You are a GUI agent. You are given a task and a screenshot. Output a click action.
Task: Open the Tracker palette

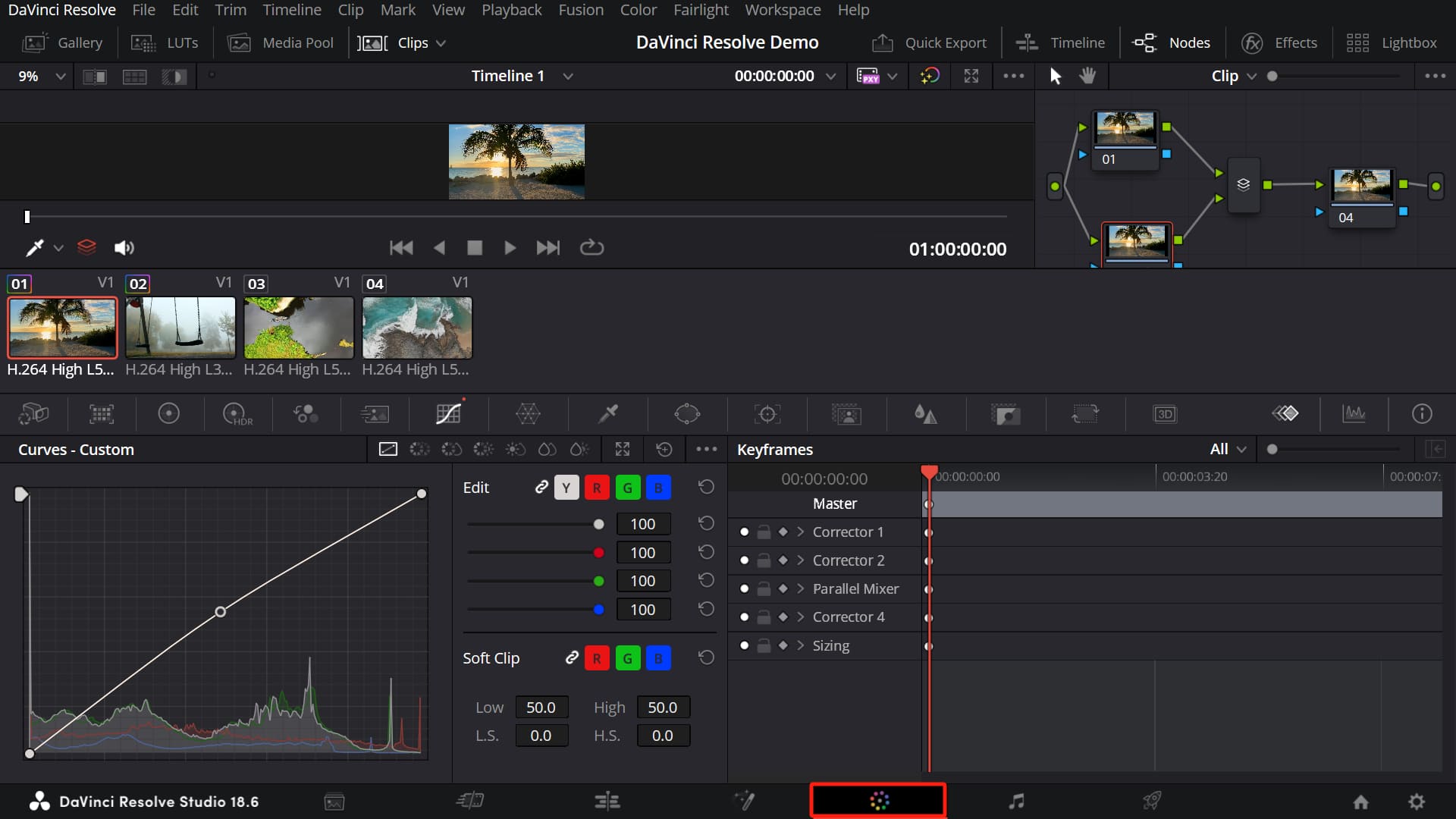click(767, 414)
